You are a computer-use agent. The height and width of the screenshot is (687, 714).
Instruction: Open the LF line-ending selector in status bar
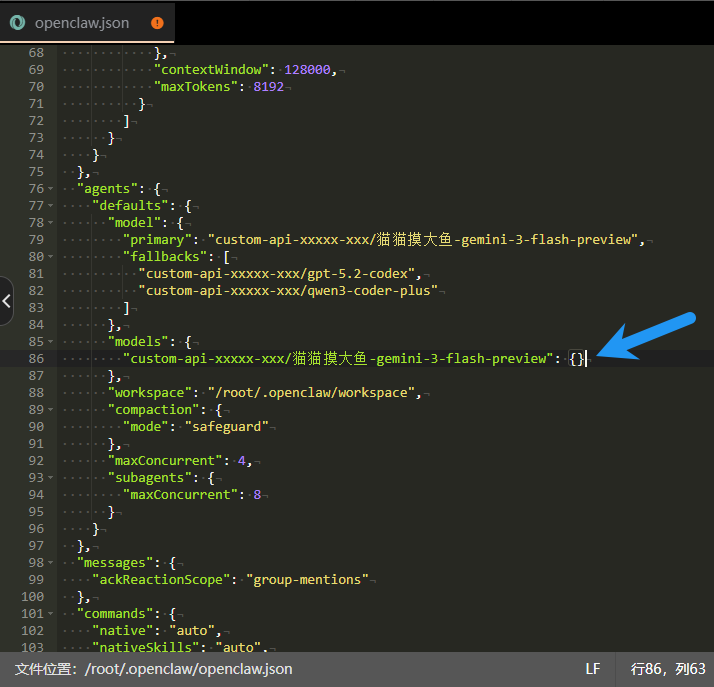pos(592,669)
